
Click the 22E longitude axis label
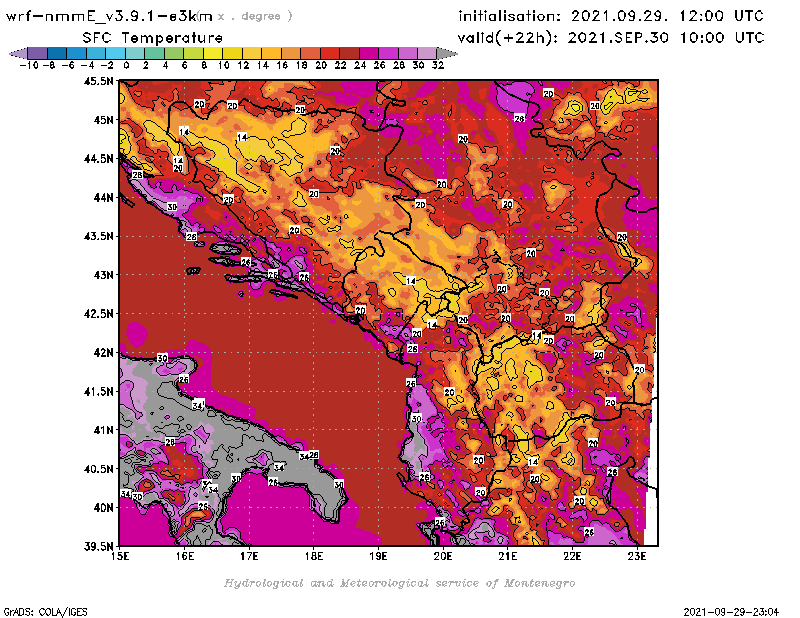[572, 556]
